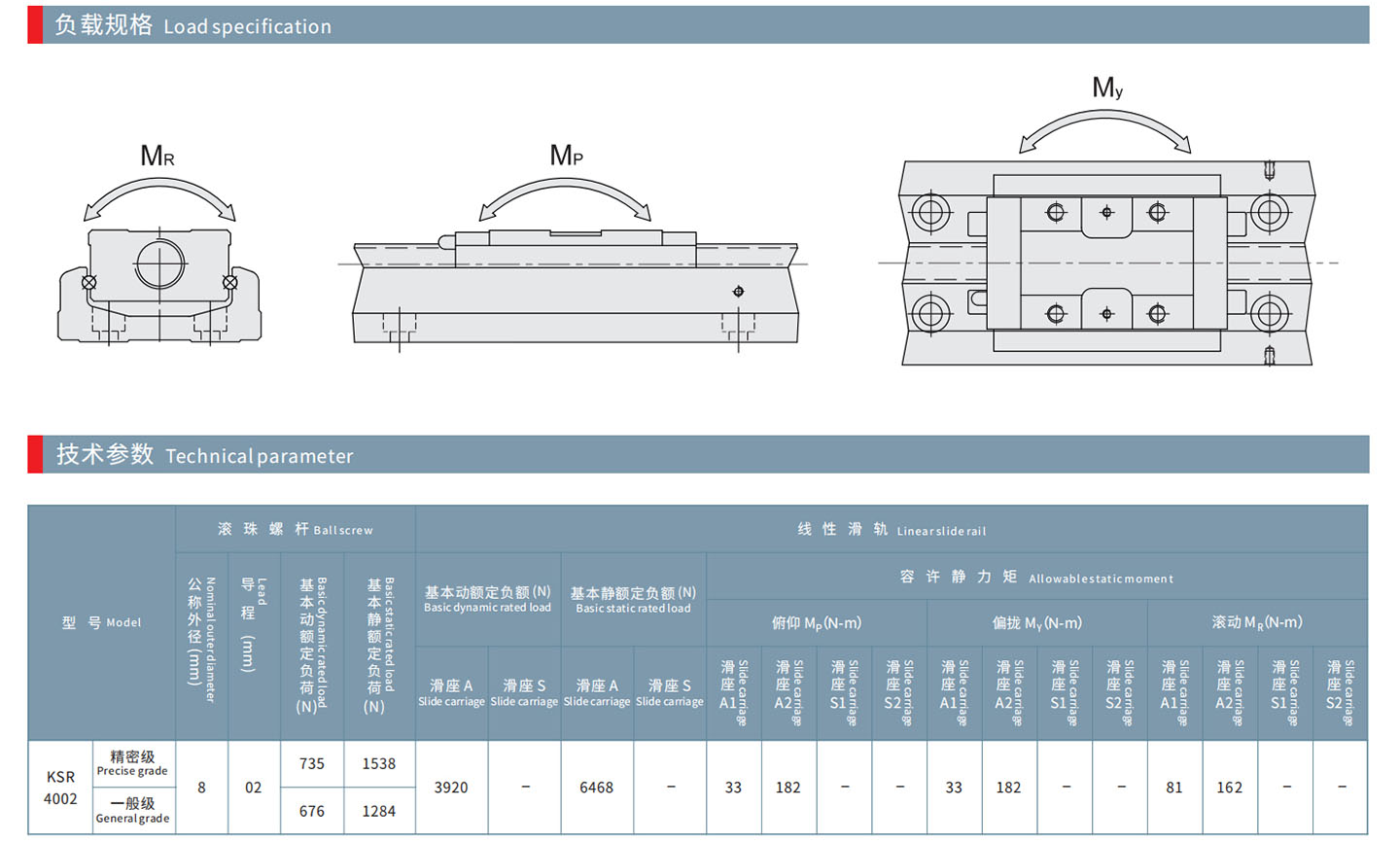Image resolution: width=1400 pixels, height=843 pixels.
Task: Click the 1284 ball screw static load cell
Action: coord(379,811)
